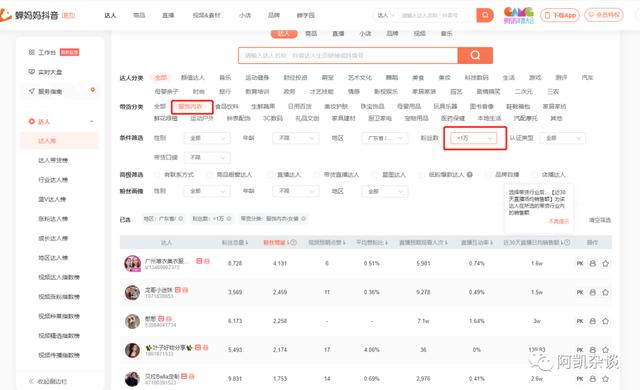Click the avatar in the 5,493 row
The height and width of the screenshot is (390, 640).
[x=132, y=350]
